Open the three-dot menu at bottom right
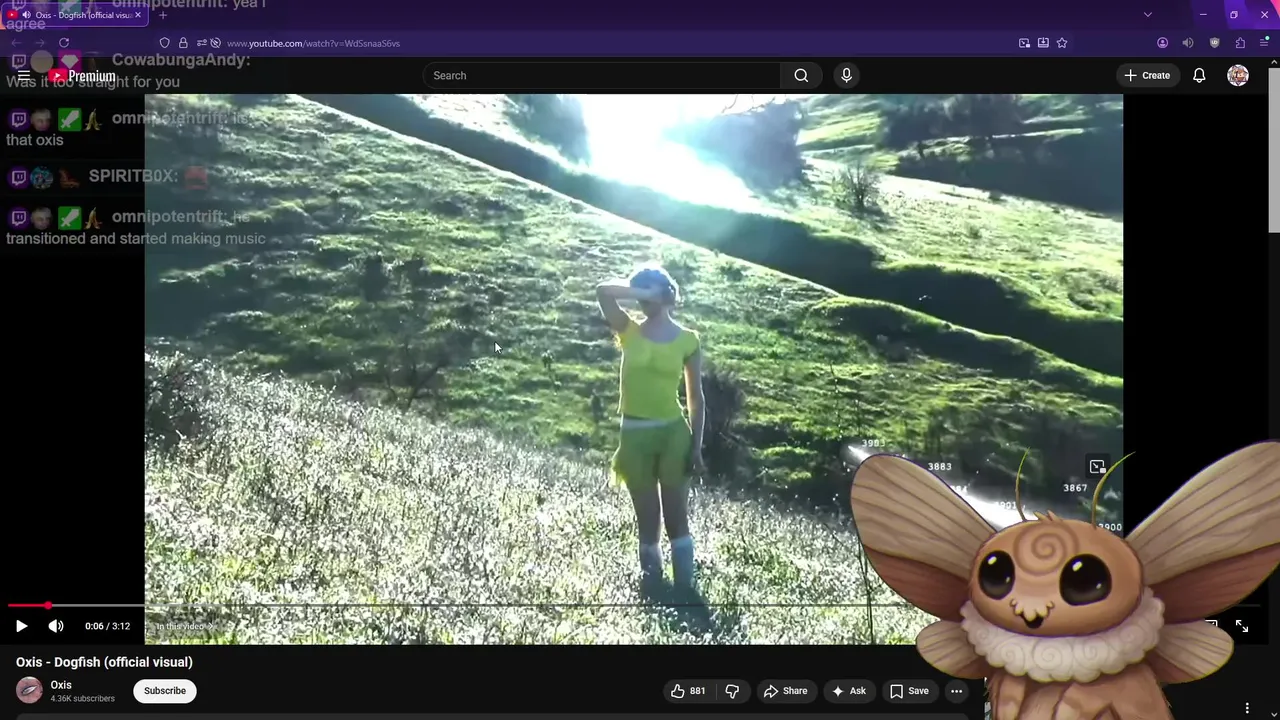 click(1247, 708)
